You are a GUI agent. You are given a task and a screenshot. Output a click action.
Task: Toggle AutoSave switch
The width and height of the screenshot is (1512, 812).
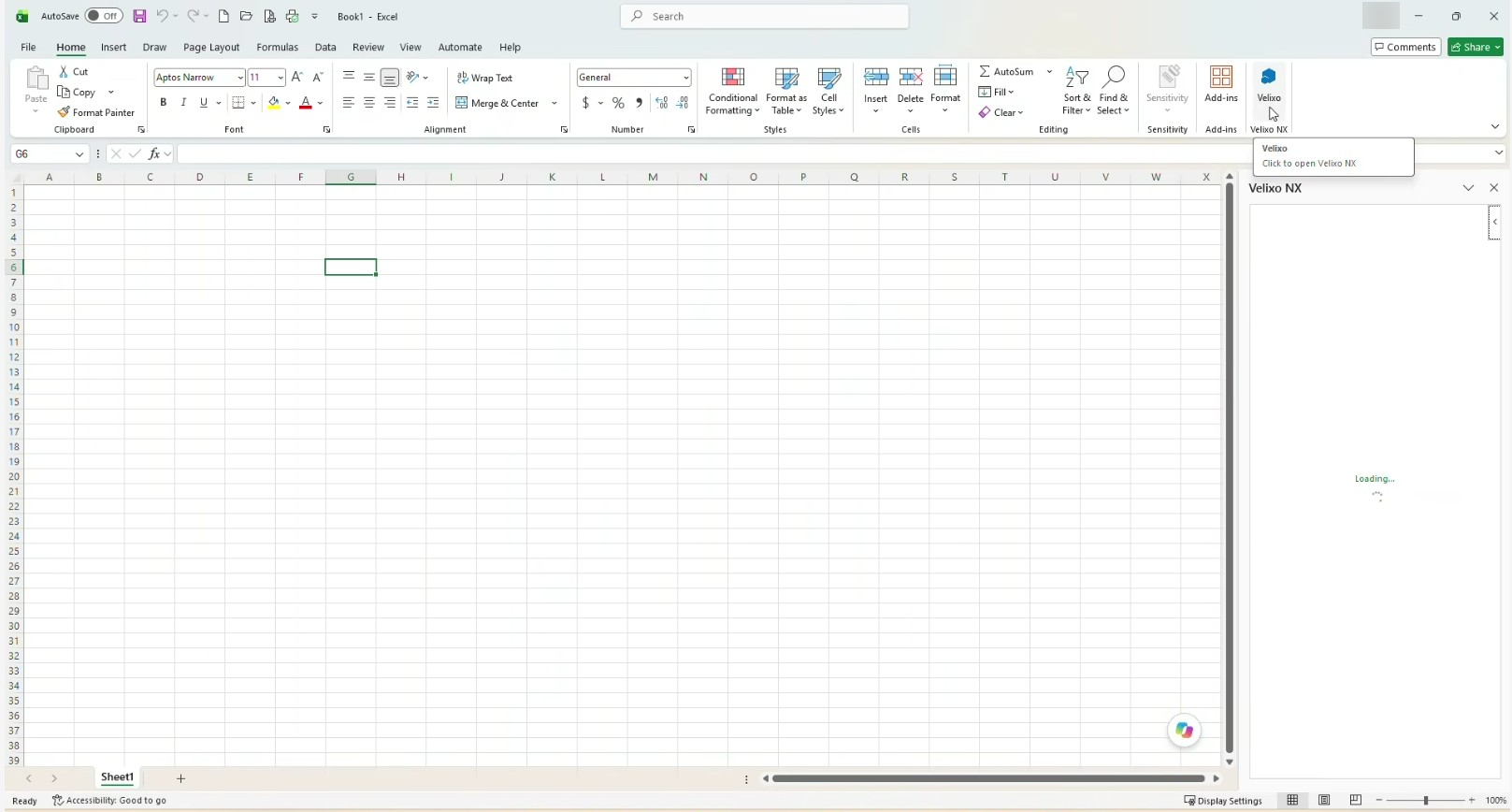coord(103,16)
